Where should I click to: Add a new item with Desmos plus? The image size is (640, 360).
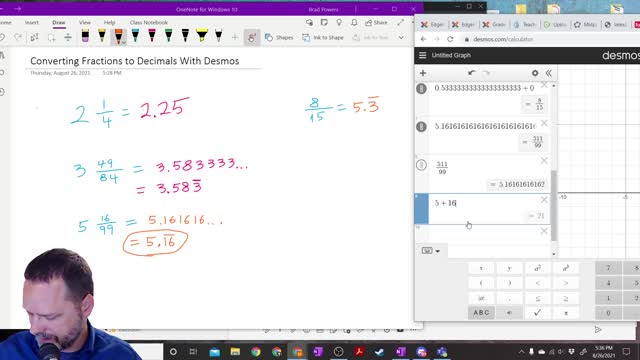click(x=423, y=73)
